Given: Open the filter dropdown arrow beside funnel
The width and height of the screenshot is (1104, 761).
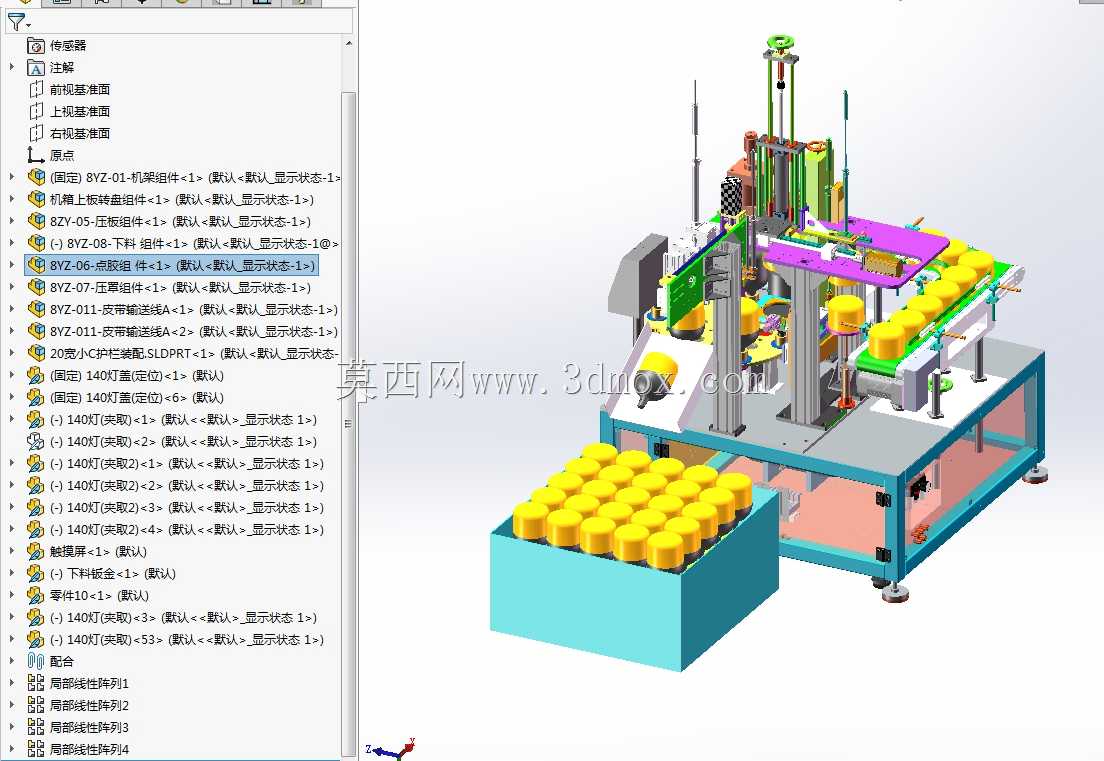Looking at the screenshot, I should tap(29, 26).
